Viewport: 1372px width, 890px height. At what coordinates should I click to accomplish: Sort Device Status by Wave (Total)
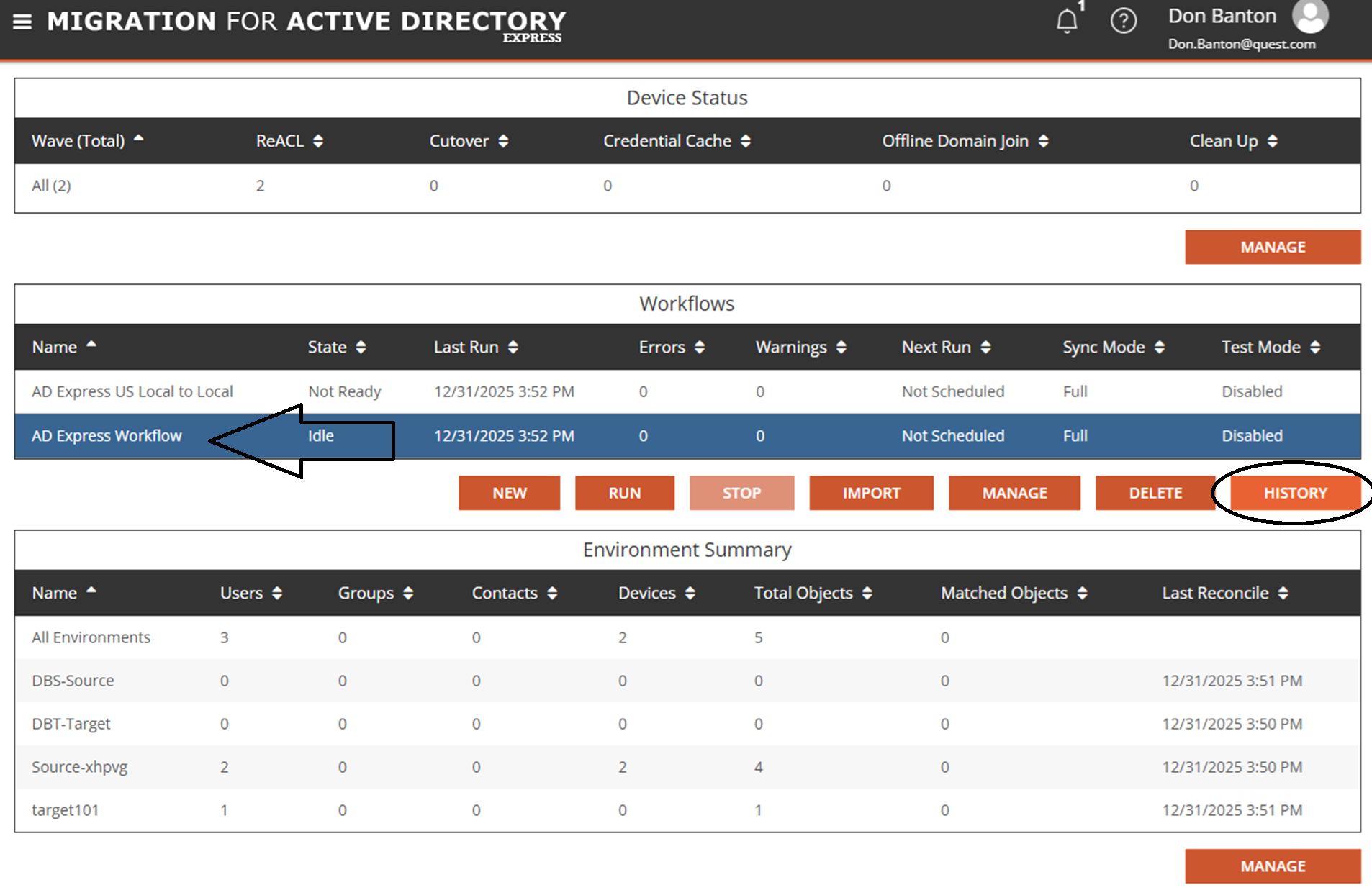click(x=87, y=141)
